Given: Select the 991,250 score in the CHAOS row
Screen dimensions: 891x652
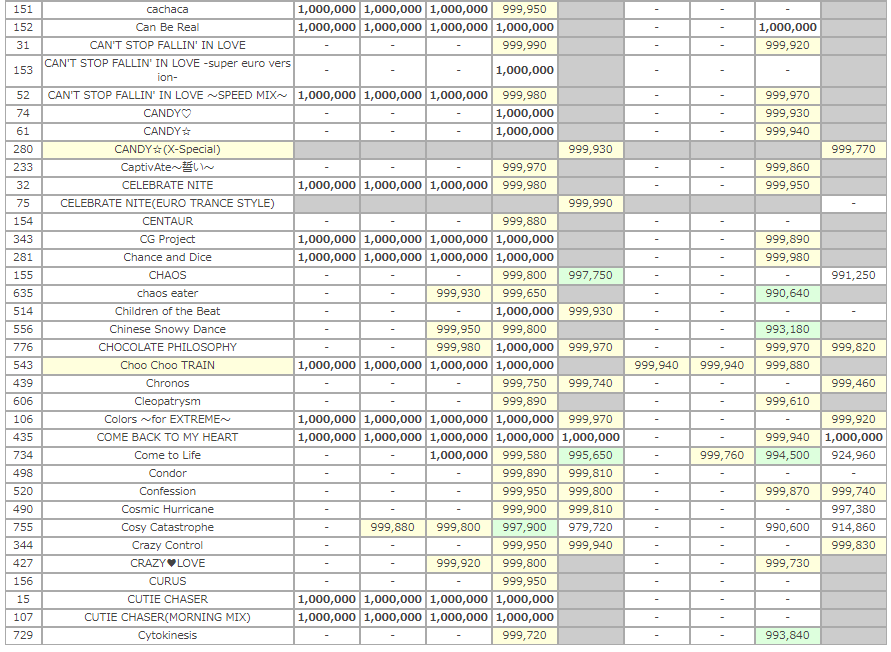Looking at the screenshot, I should (x=853, y=275).
